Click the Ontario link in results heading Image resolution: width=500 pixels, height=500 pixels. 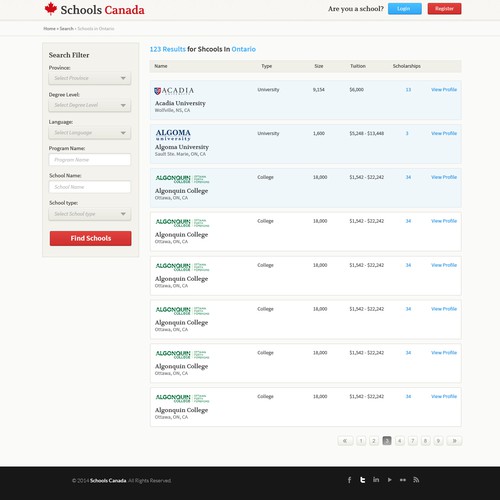[x=244, y=49]
